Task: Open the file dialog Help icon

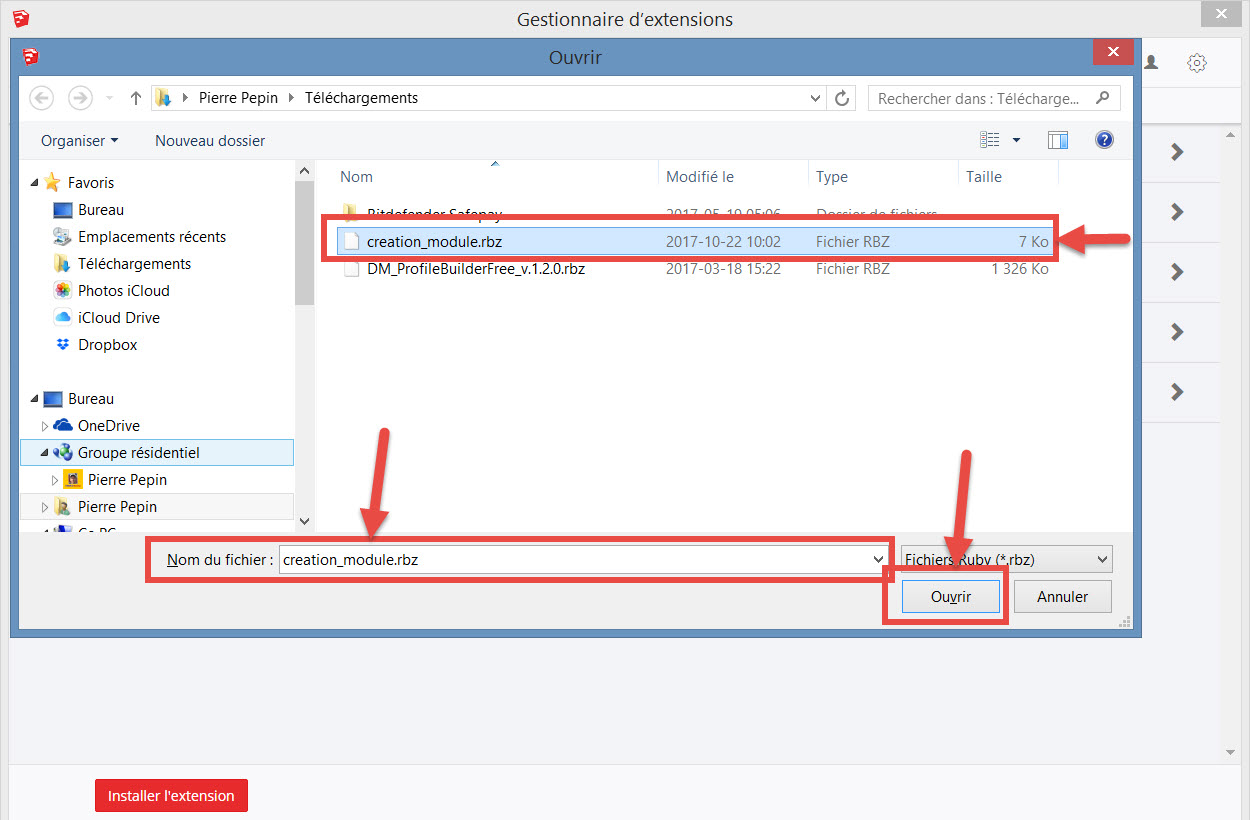Action: [x=1104, y=140]
